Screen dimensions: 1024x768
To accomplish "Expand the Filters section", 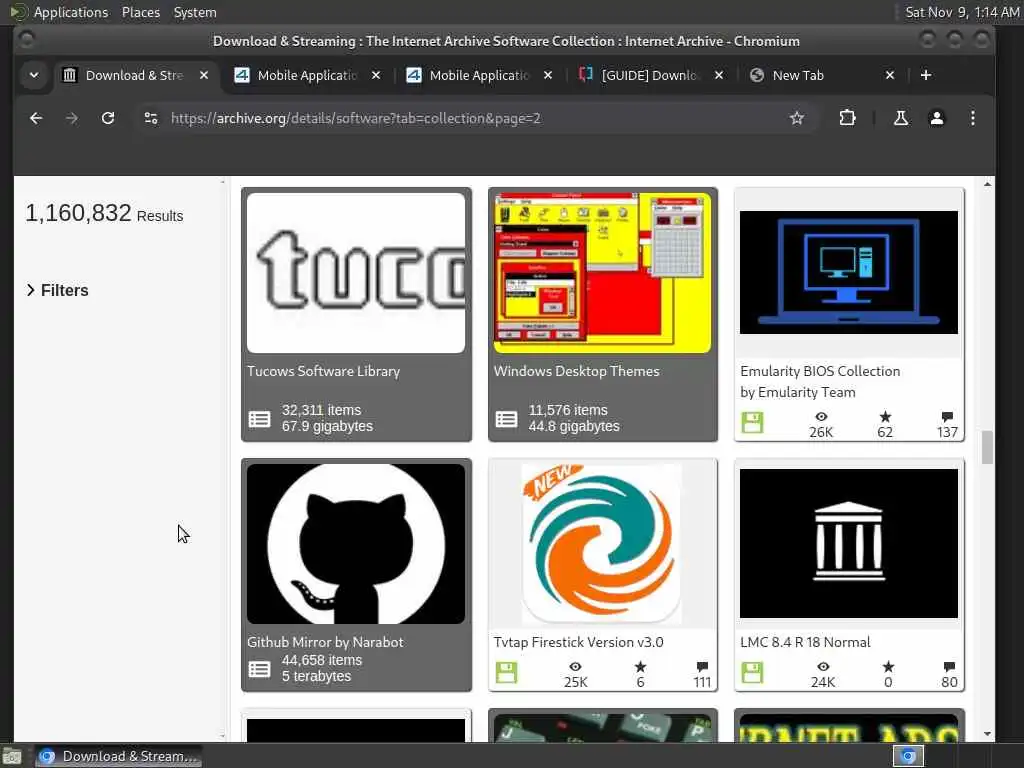I will tap(57, 290).
